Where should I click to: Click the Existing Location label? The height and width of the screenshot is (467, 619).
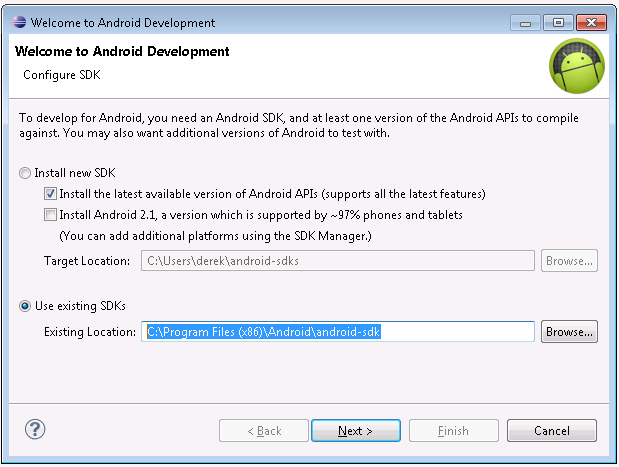(x=90, y=332)
